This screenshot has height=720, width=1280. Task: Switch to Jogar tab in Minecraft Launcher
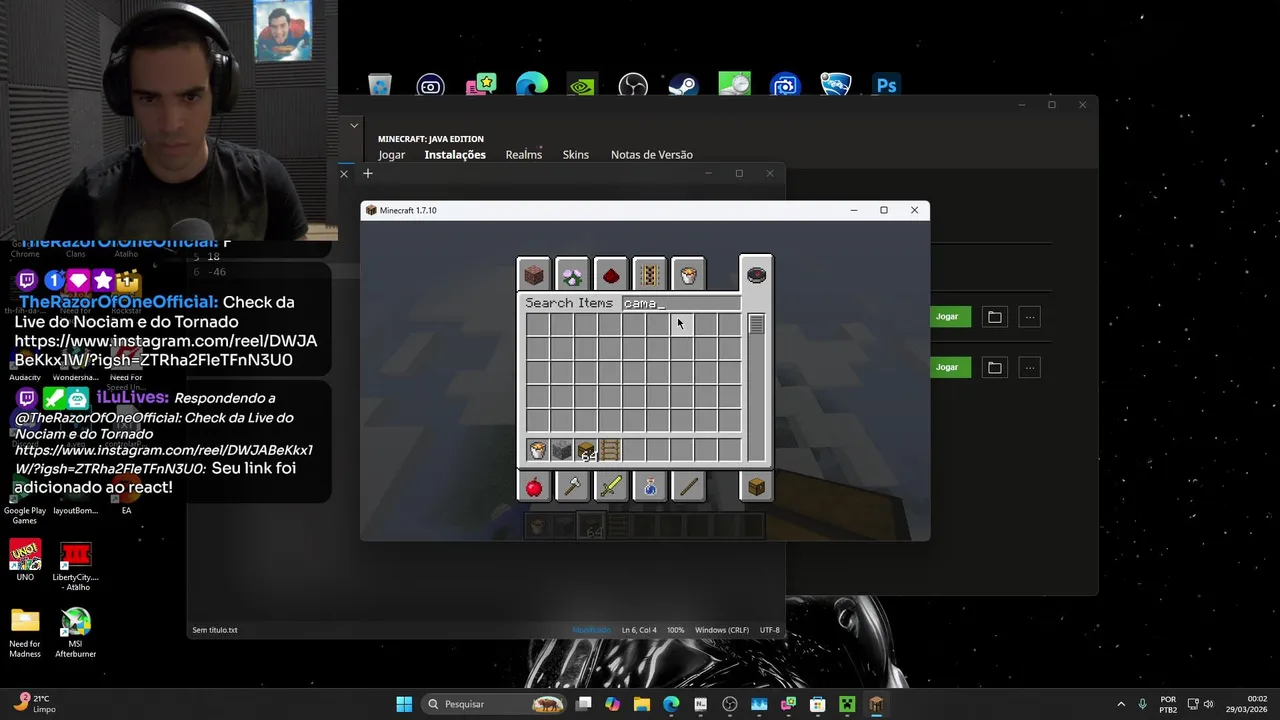(x=391, y=155)
